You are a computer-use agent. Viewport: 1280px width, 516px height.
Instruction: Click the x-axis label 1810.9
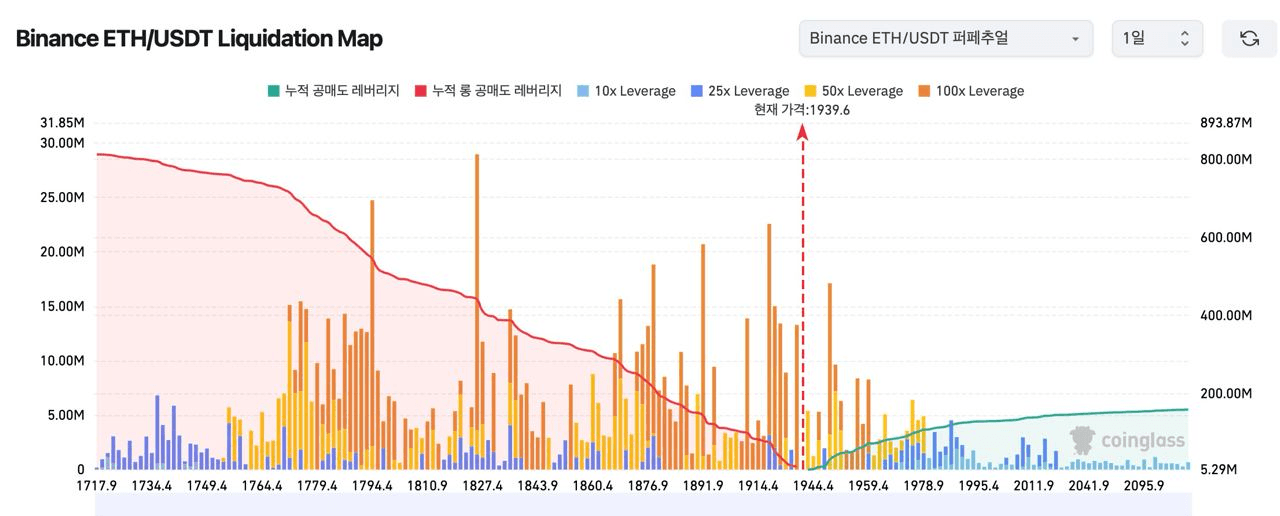click(x=428, y=485)
